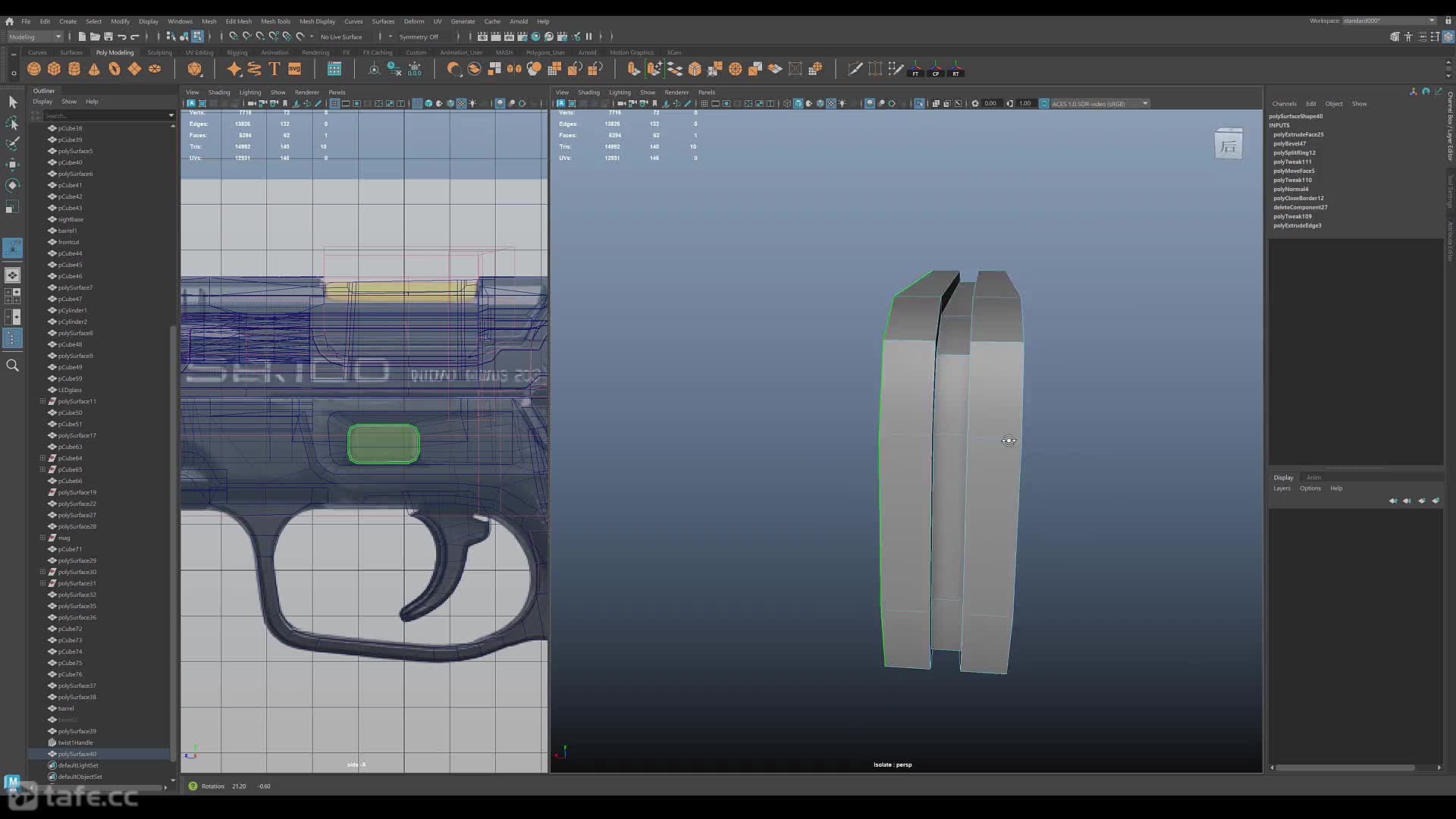1456x819 pixels.
Task: Open Layers menu in the Layer Editor
Action: [x=1282, y=488]
